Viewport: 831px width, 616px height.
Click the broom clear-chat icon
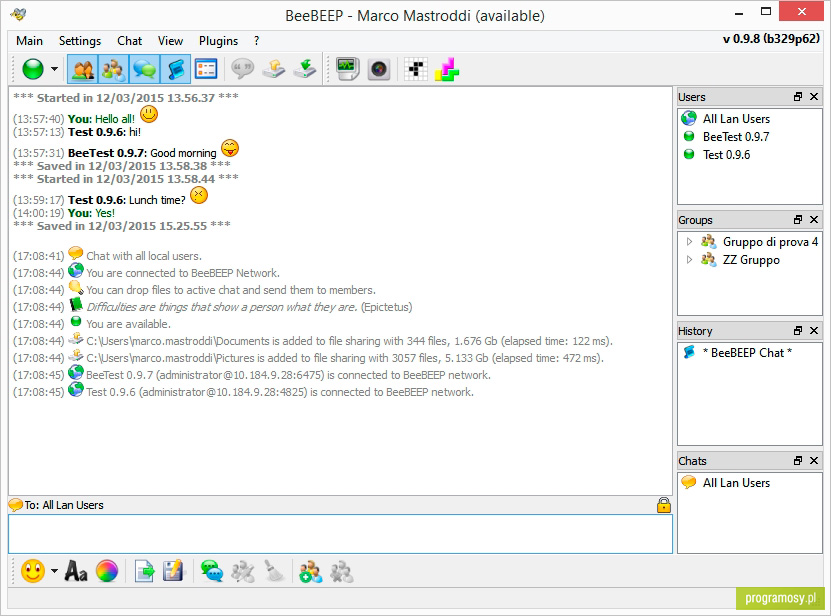pos(274,571)
